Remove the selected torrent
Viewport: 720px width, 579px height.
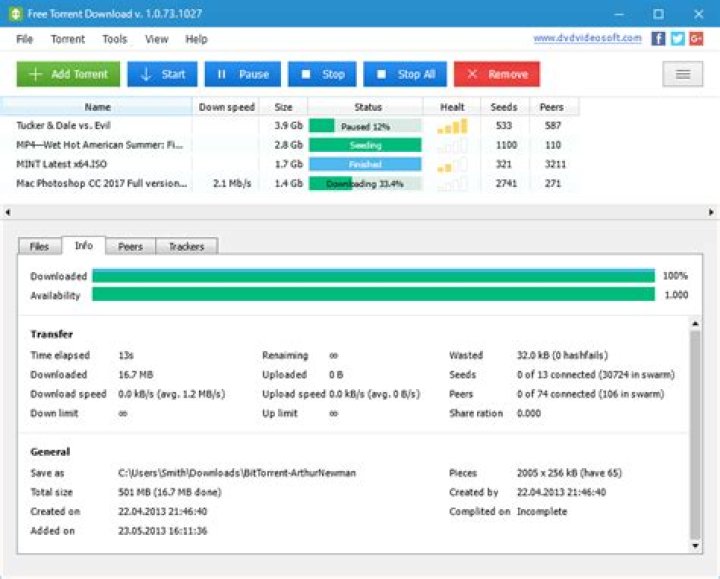(x=497, y=74)
